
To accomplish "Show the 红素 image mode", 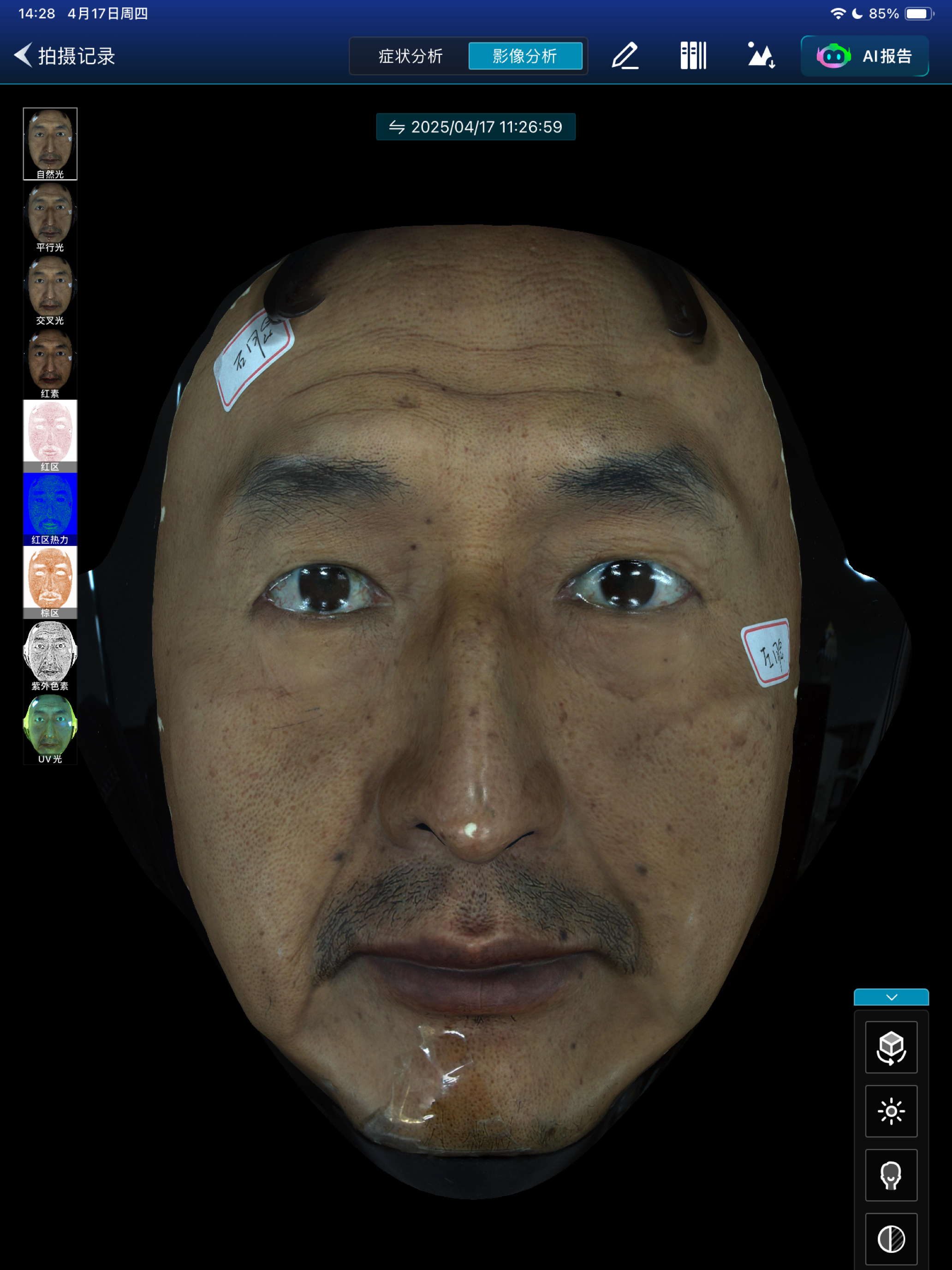I will (x=50, y=363).
